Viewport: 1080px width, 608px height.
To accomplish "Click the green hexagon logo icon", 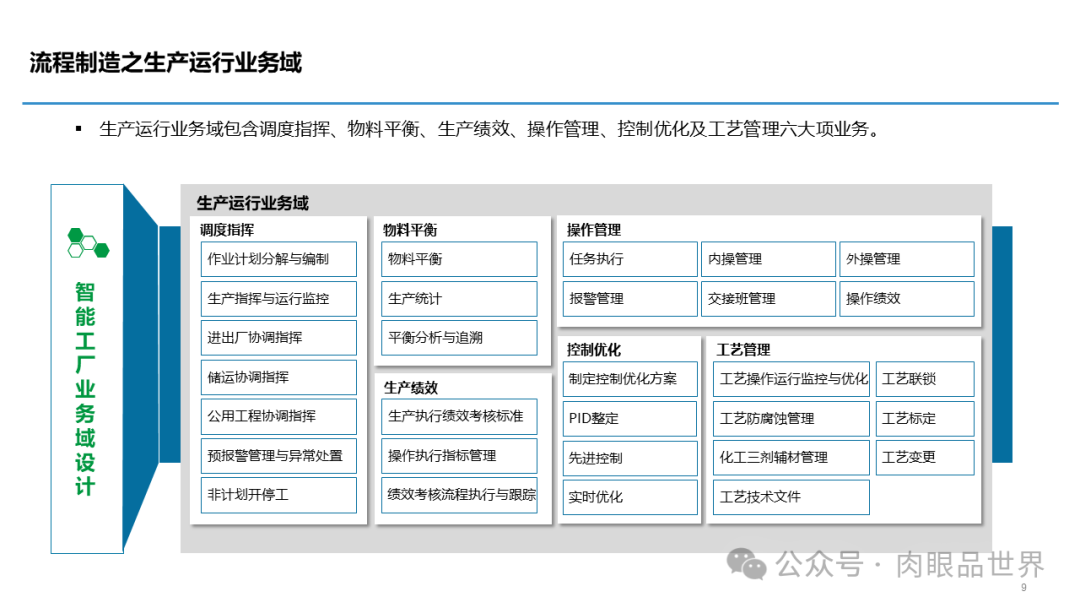I will click(88, 243).
